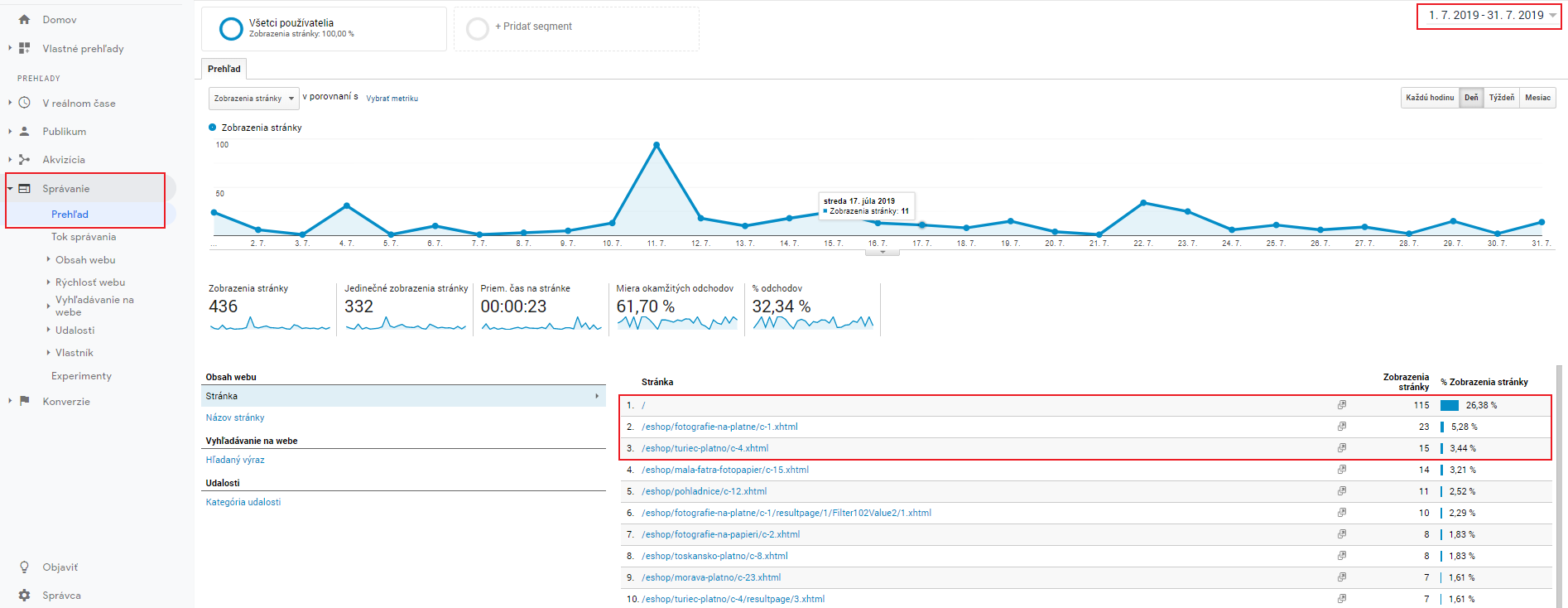Viewport: 1568px width, 608px height.
Task: Expand Rýchlosť webu submenu
Action: (48, 282)
